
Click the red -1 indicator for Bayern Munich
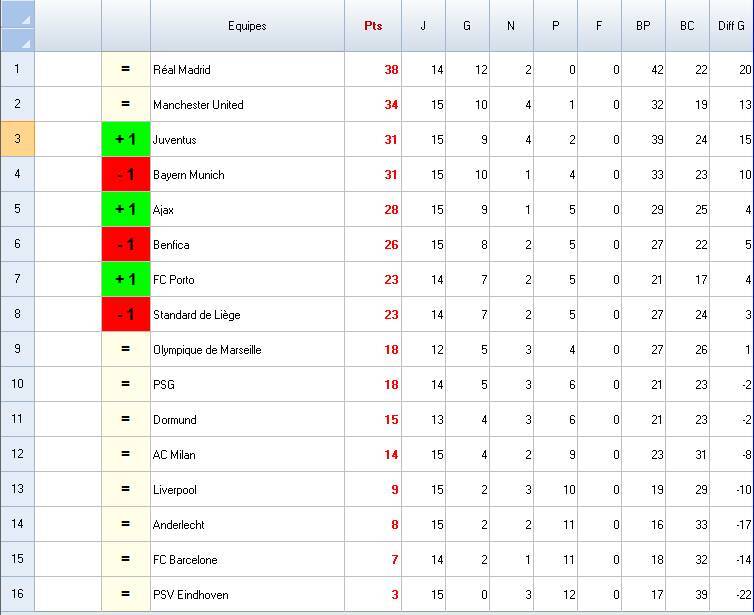126,175
